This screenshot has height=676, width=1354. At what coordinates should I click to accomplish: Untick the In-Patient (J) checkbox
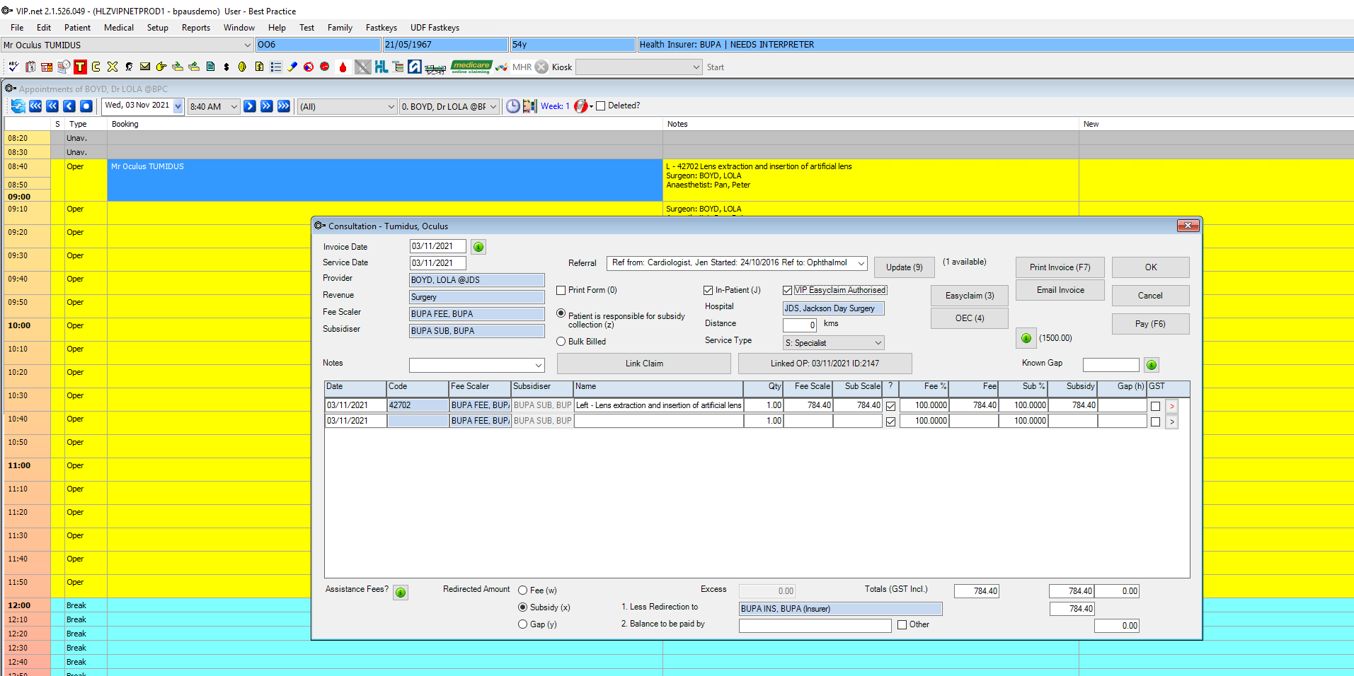pyautogui.click(x=708, y=290)
